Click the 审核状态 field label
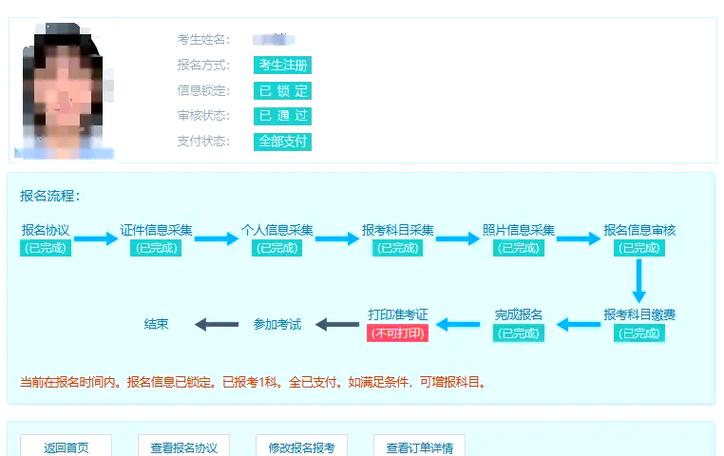This screenshot has width=724, height=456. [203, 115]
